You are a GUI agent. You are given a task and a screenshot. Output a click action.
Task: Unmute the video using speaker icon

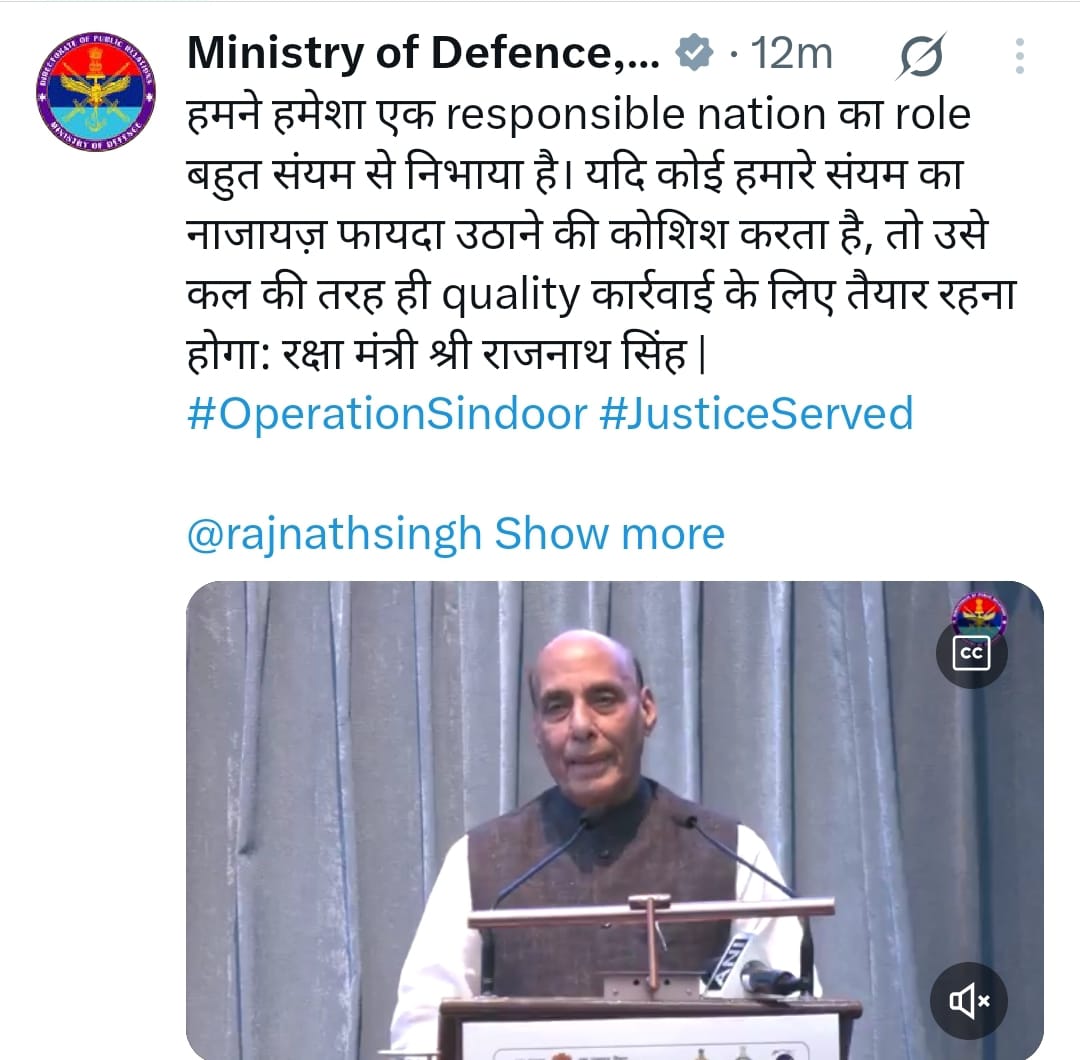point(968,1000)
